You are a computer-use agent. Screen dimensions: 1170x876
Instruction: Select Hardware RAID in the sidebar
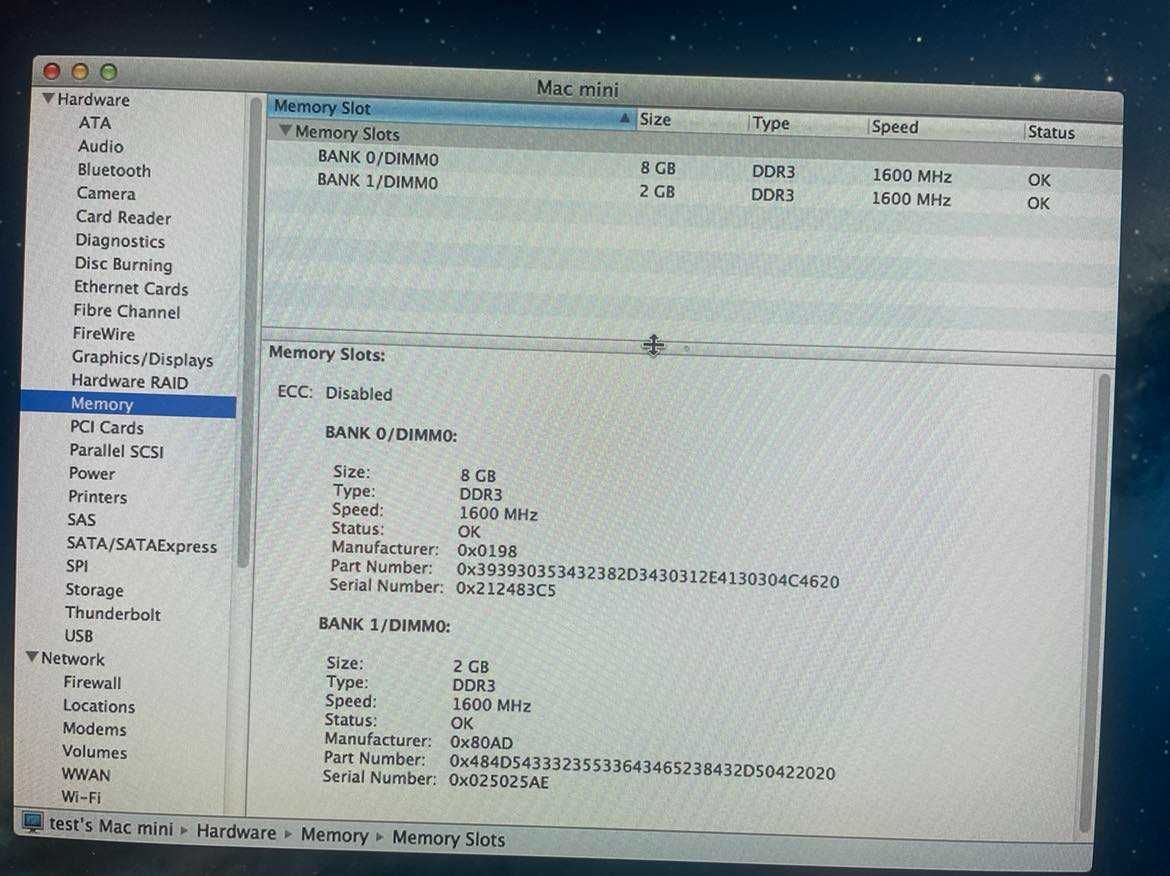point(130,381)
